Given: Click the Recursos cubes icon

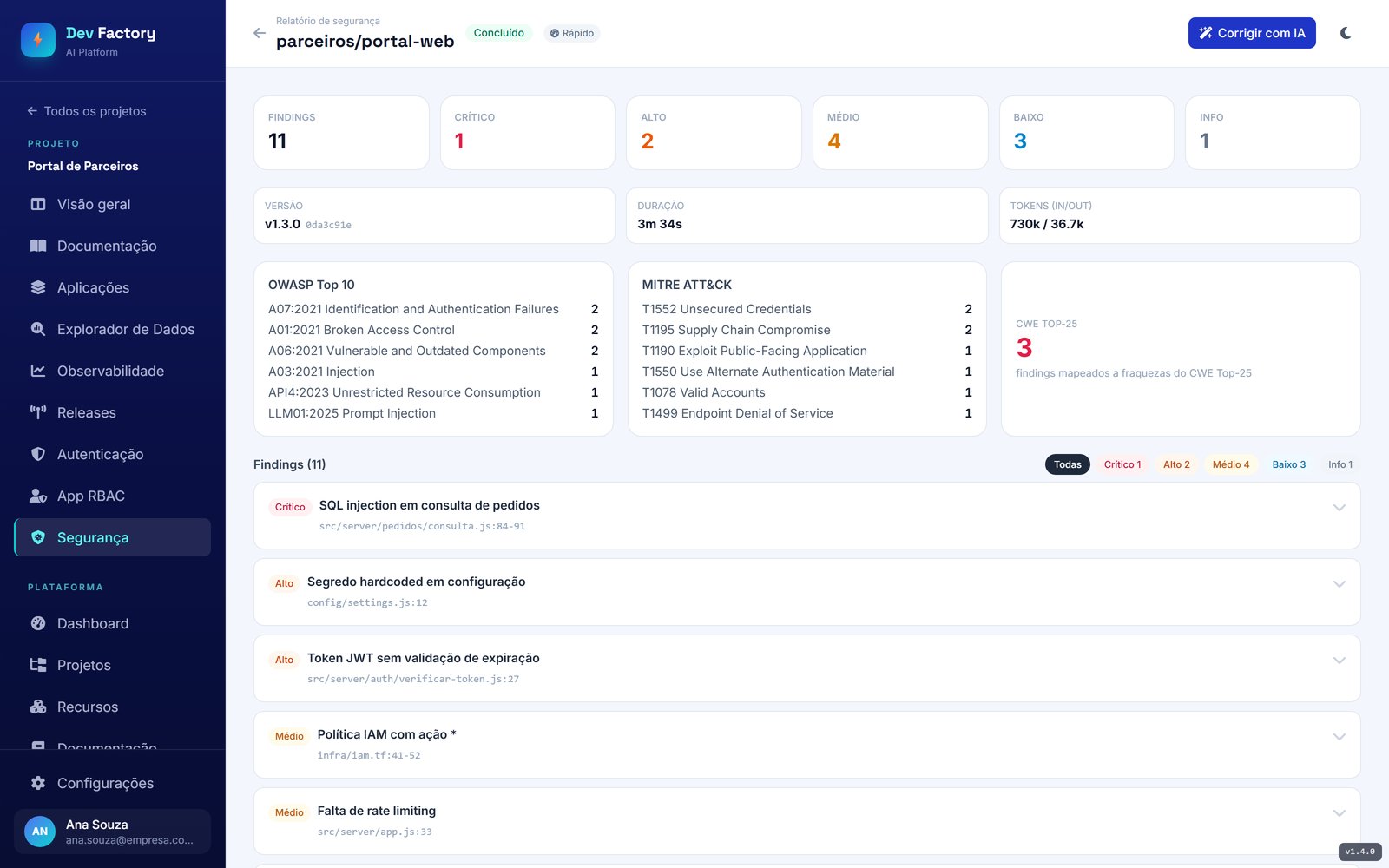Looking at the screenshot, I should click(x=38, y=707).
